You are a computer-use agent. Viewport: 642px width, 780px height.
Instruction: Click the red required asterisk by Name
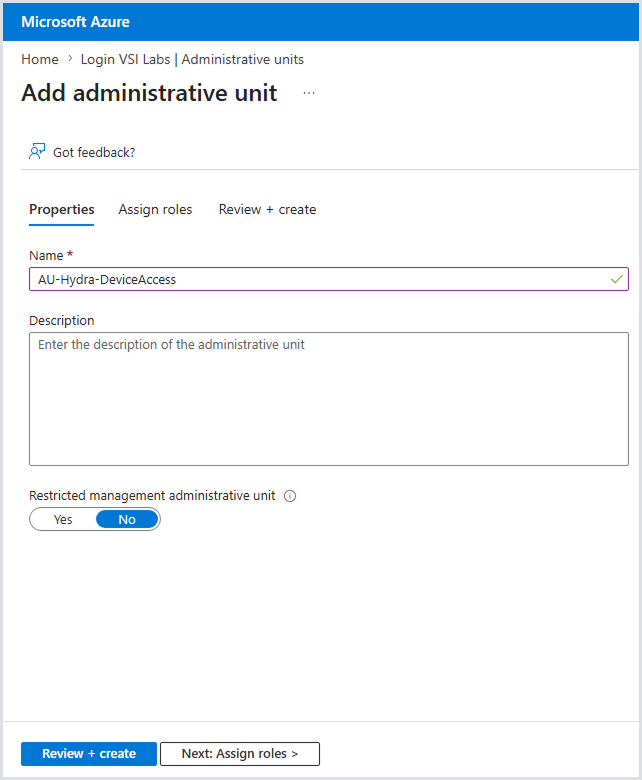click(70, 254)
